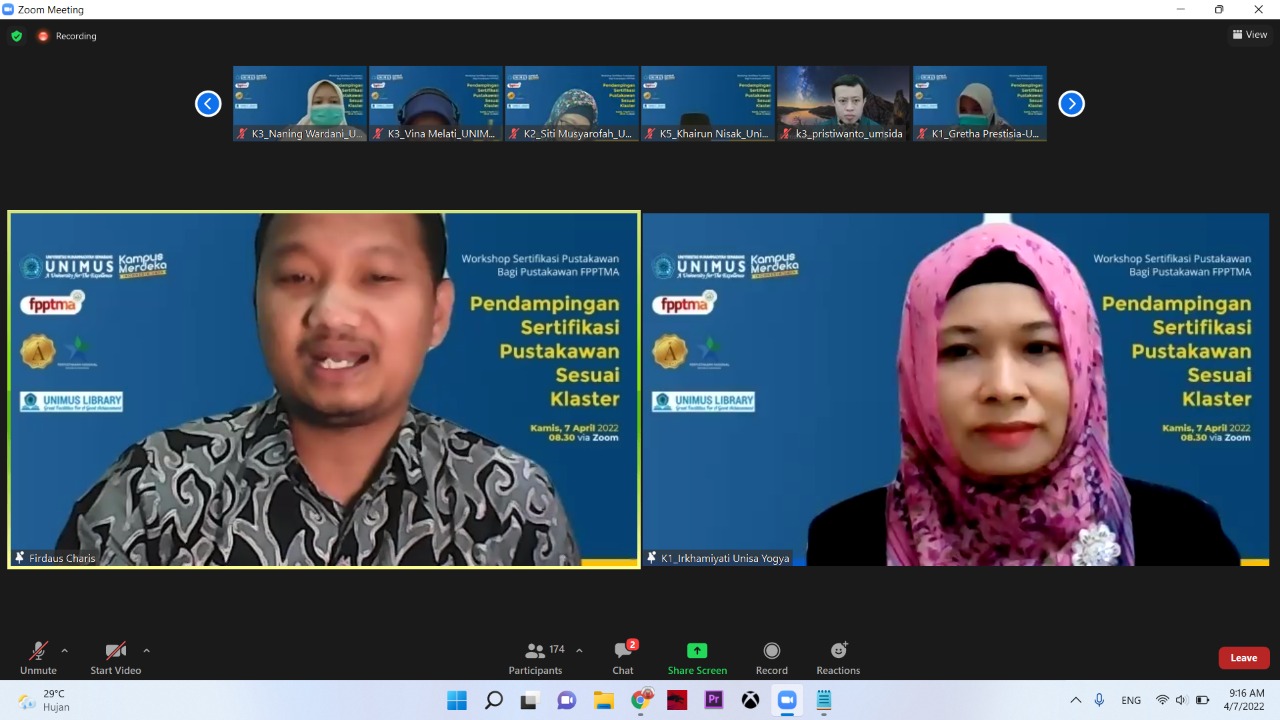The image size is (1280, 720).
Task: Select K2_Siti Musyarofah video thumbnail
Action: click(572, 103)
